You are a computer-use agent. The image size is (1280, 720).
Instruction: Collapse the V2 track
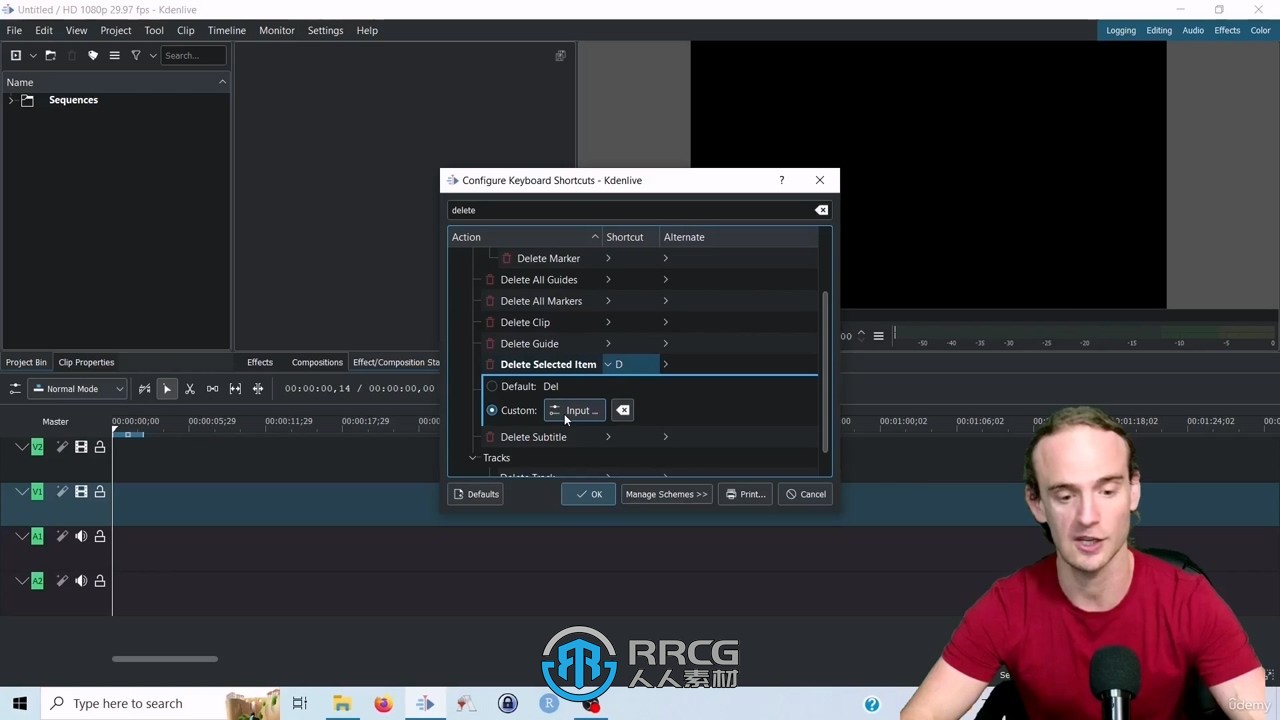(x=20, y=447)
